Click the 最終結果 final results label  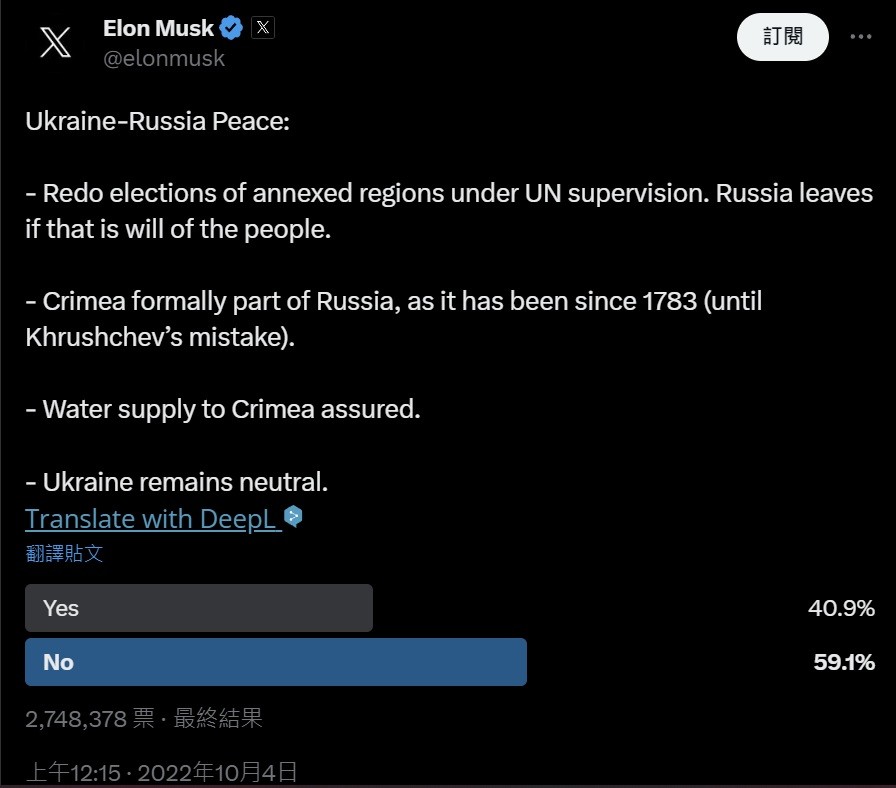pyautogui.click(x=218, y=718)
